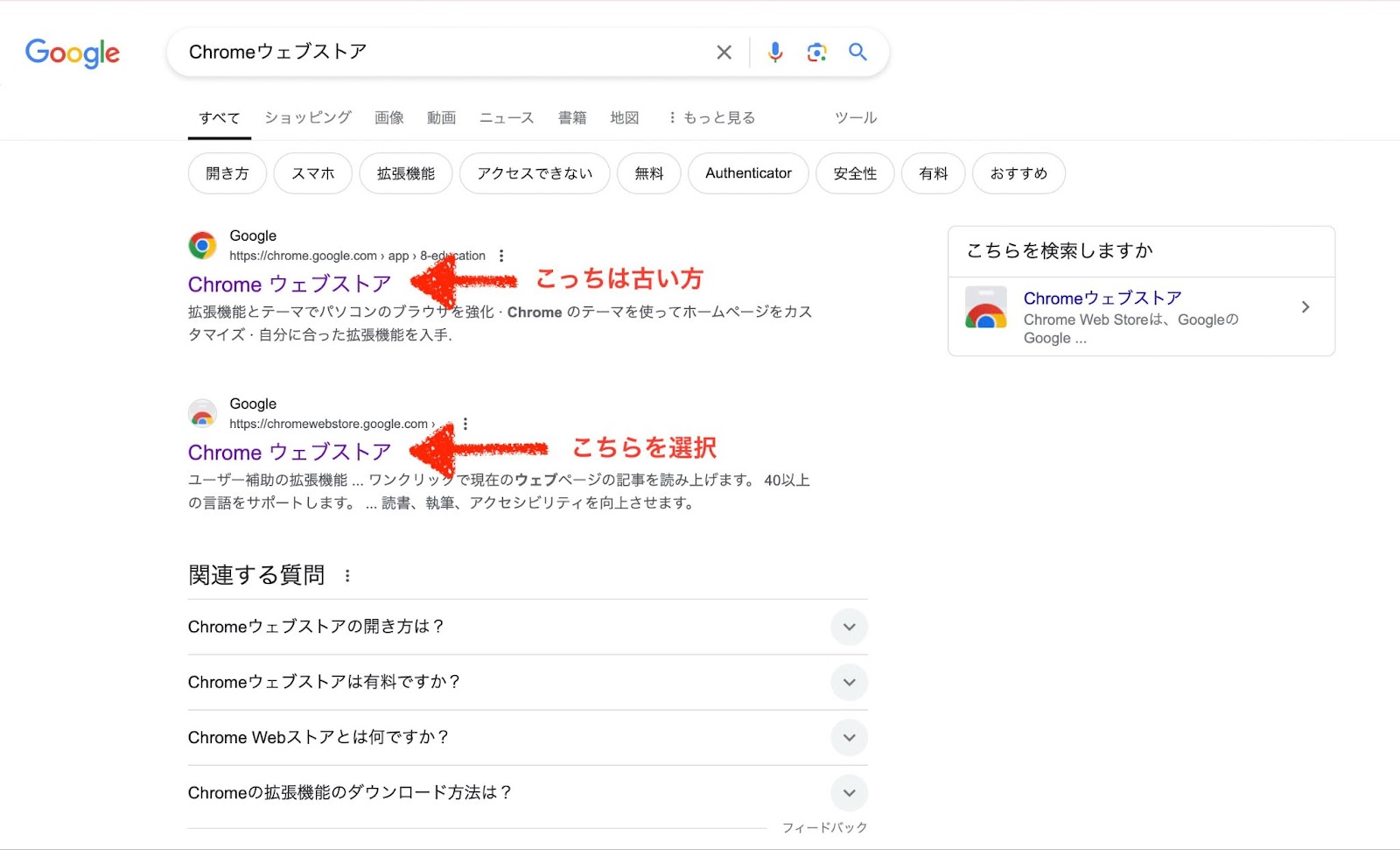Screen dimensions: 1400x850
Task: Switch to the ショッピング tab
Action: tap(308, 117)
